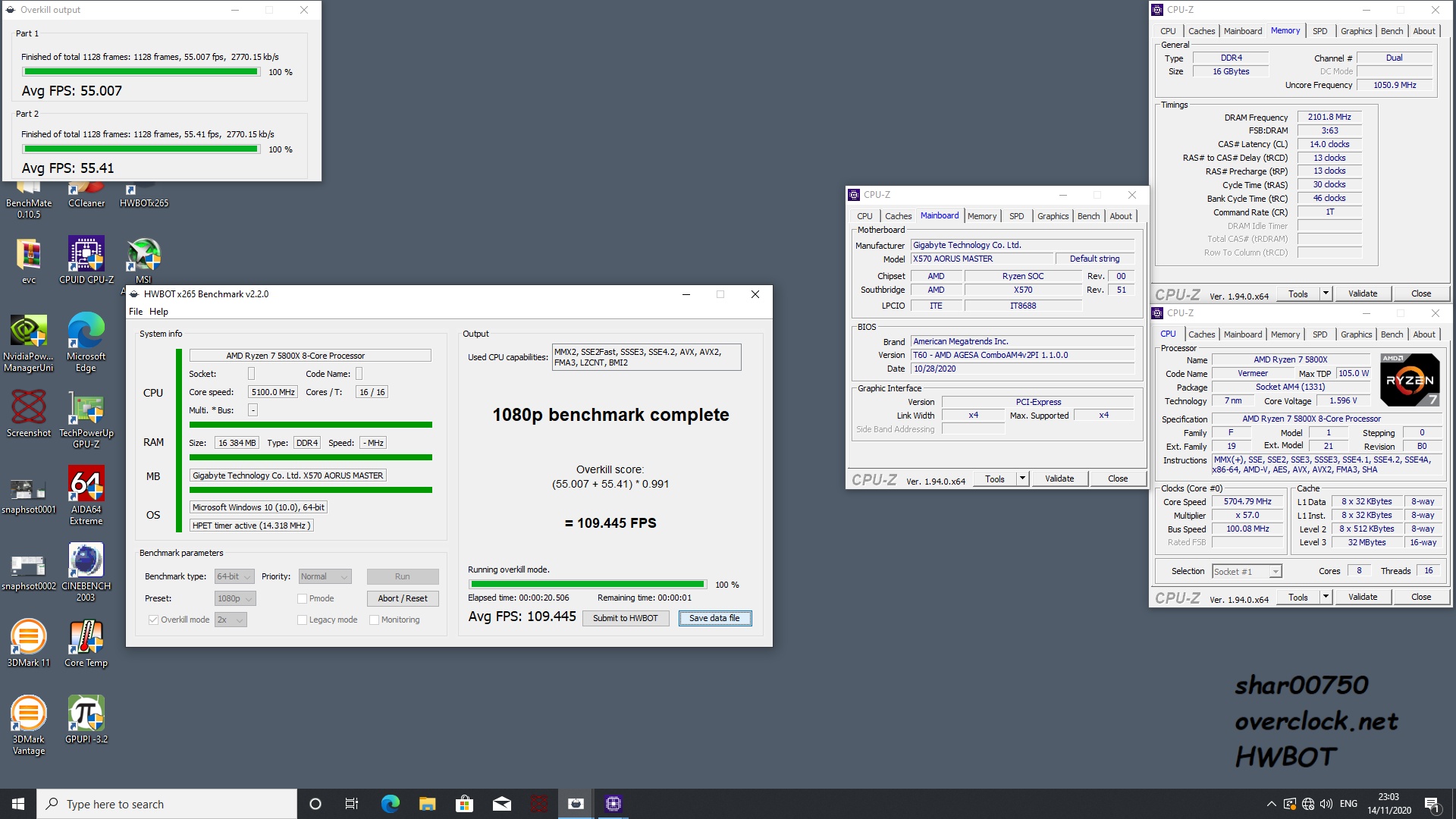Open Mail app from taskbar
Viewport: 1456px width, 819px height.
pyautogui.click(x=502, y=804)
